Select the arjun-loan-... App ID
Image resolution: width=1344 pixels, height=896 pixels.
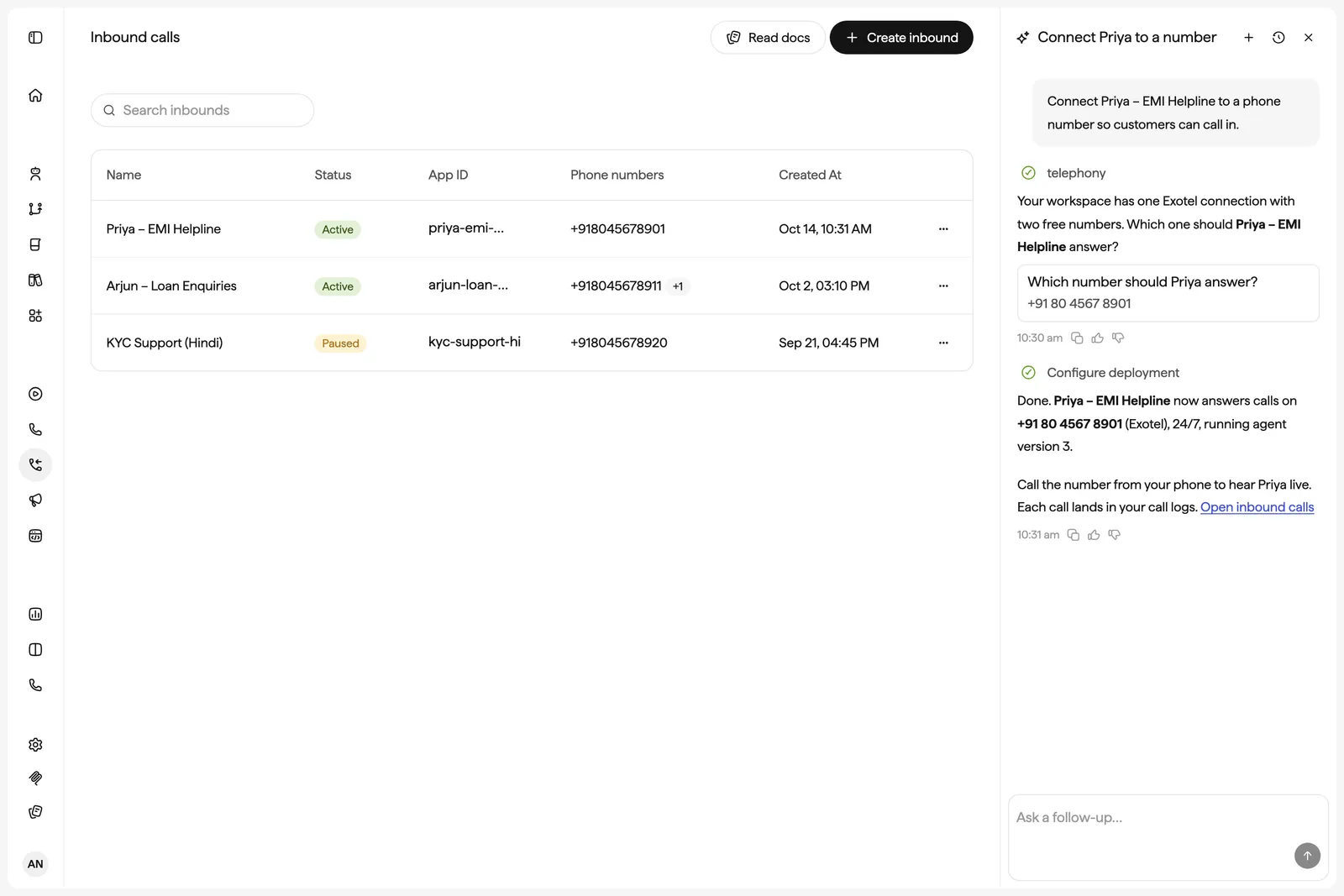[x=468, y=285]
